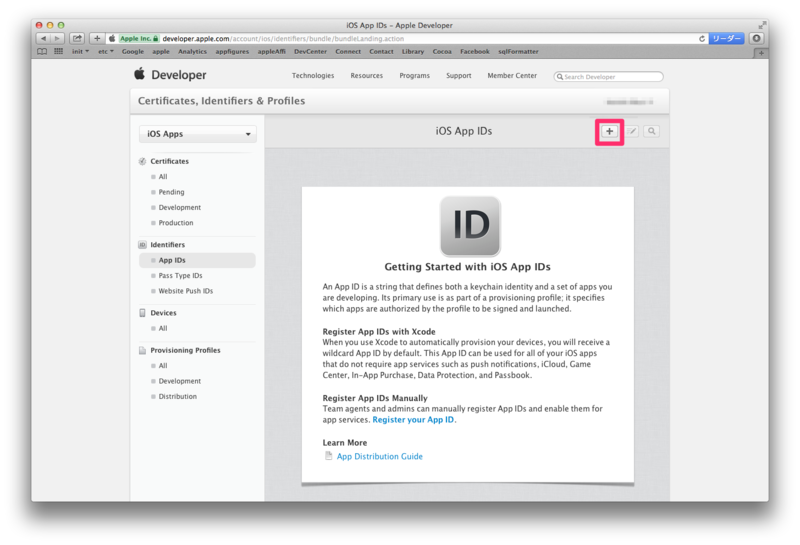Click the Certificates section header
The image size is (800, 545).
(169, 161)
